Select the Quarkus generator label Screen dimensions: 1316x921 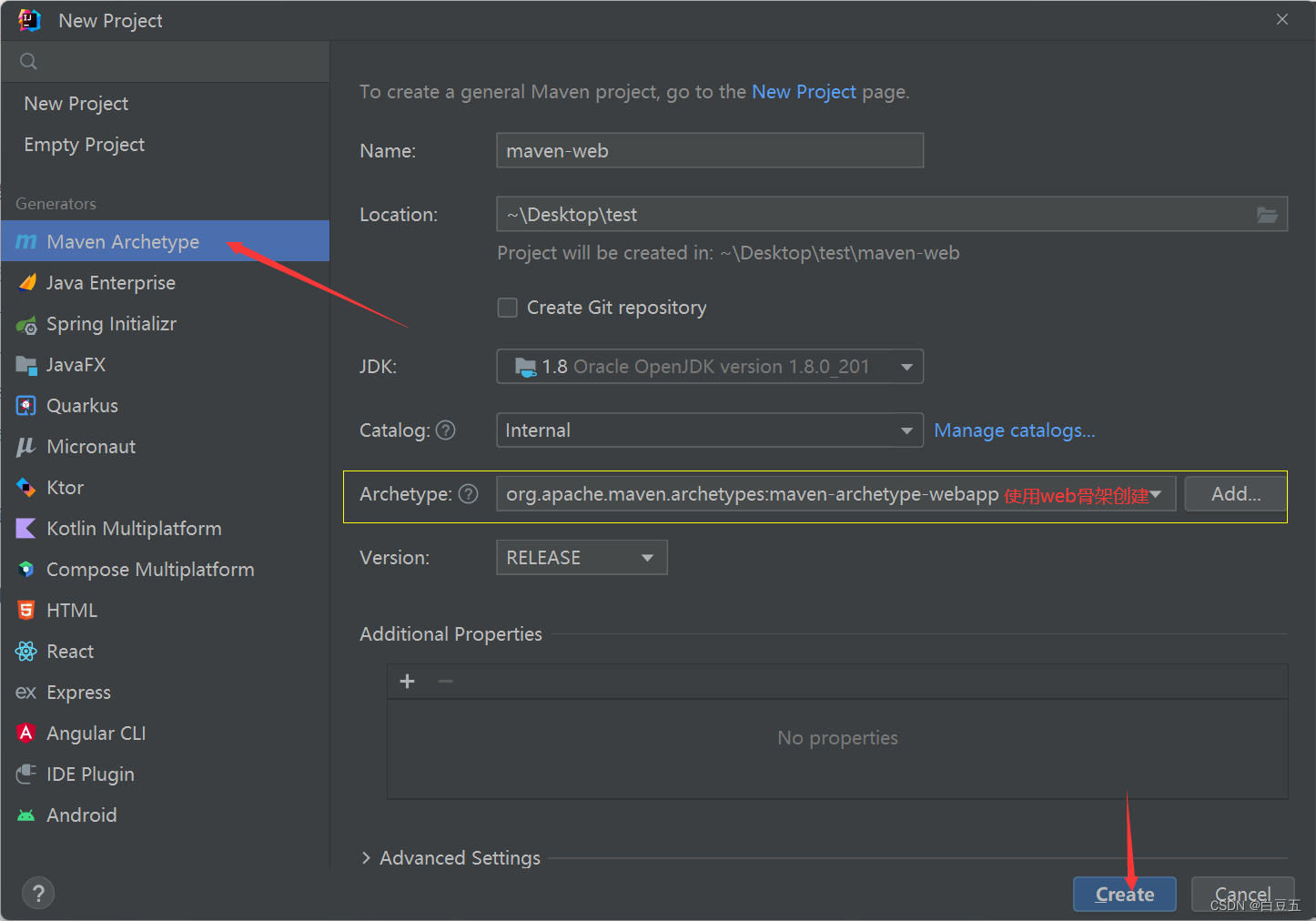click(x=82, y=406)
